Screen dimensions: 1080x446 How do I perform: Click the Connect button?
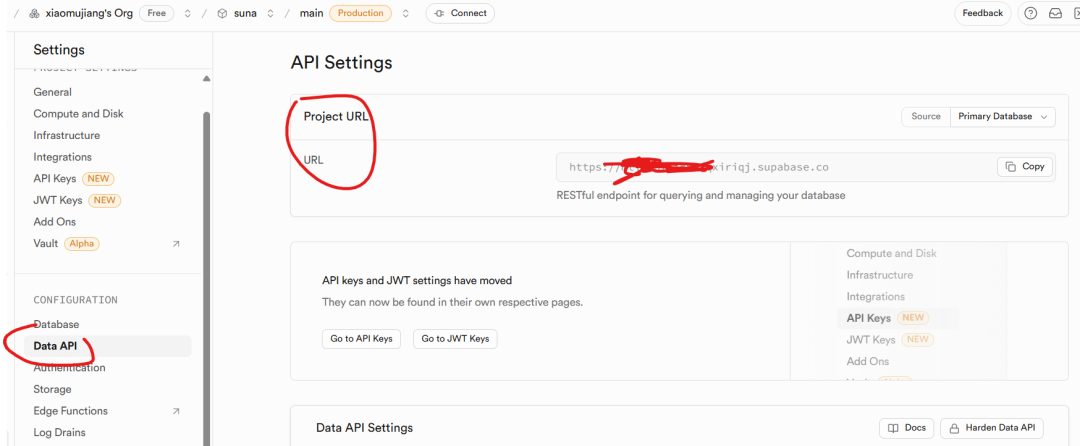coord(460,13)
